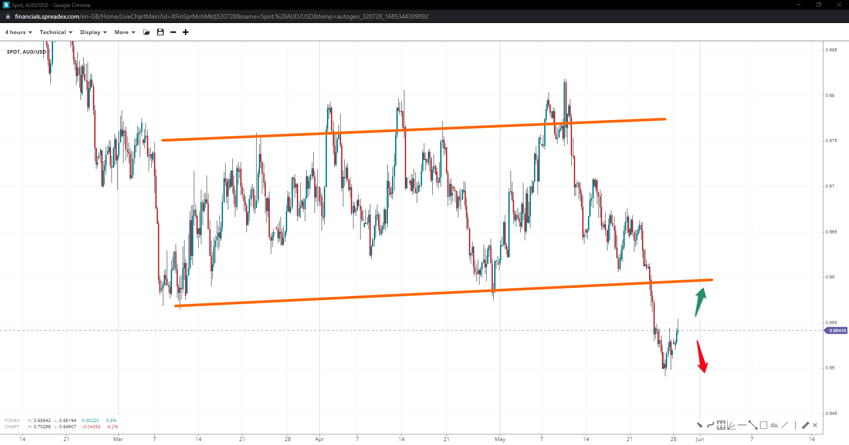Click the save chart floppy disk icon

(x=160, y=32)
